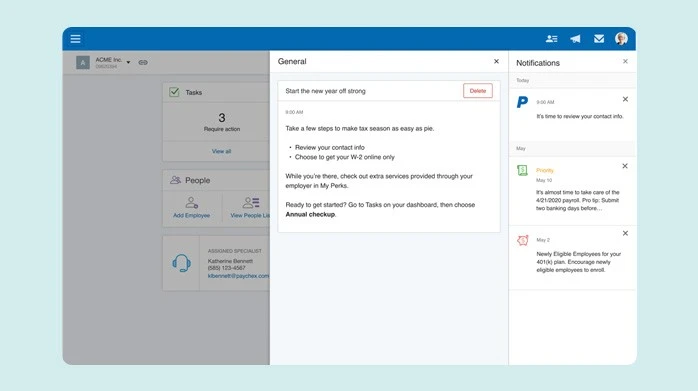Dismiss the May 2 401(k) notification
698x391 pixels.
click(x=625, y=233)
